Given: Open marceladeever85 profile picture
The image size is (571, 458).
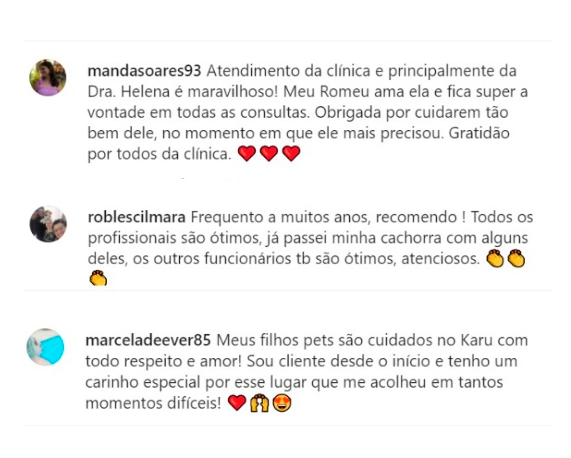Looking at the screenshot, I should click(46, 347).
